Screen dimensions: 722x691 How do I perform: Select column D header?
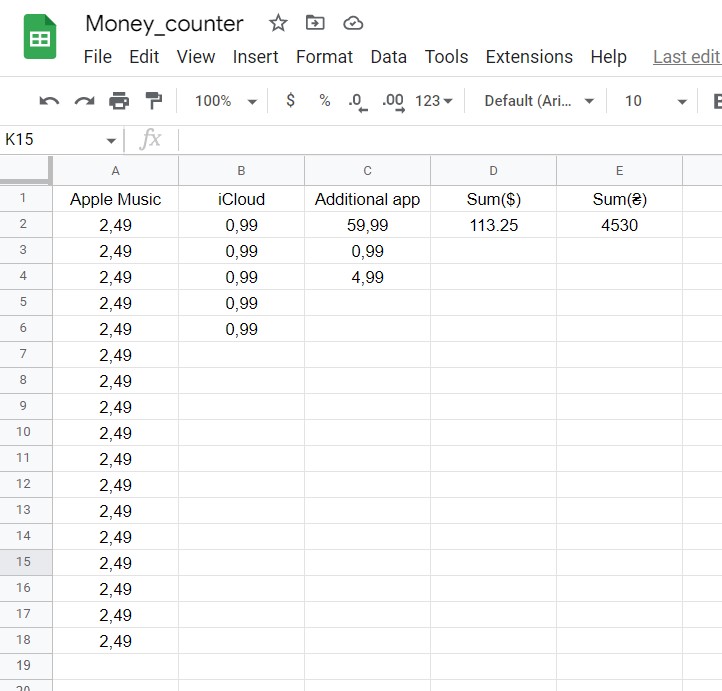click(x=494, y=171)
